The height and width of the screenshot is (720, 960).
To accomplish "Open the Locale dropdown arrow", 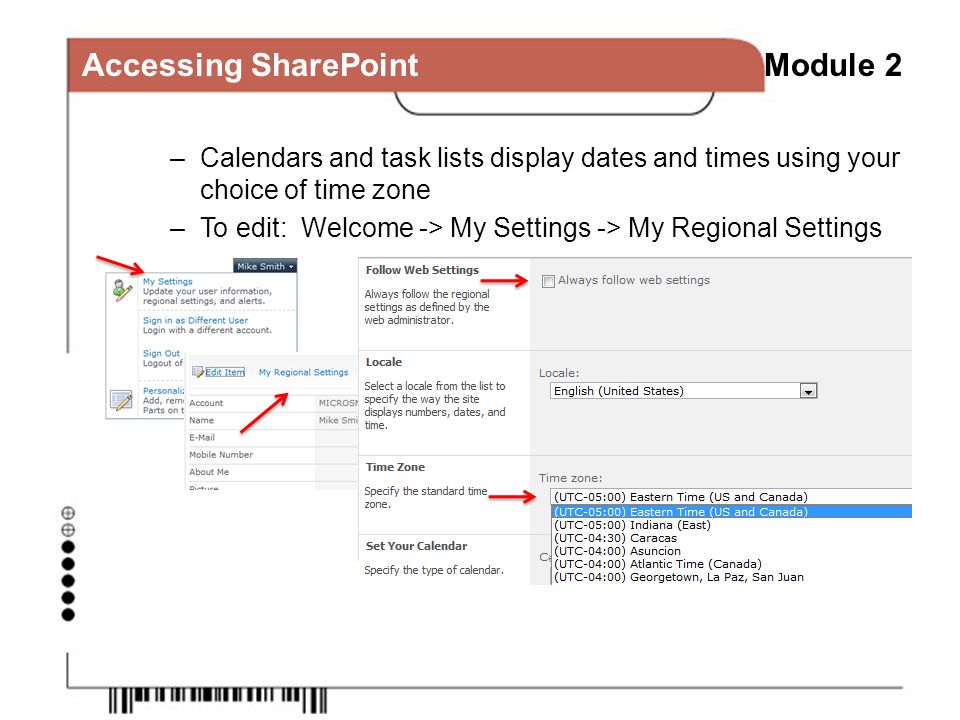I will 808,391.
